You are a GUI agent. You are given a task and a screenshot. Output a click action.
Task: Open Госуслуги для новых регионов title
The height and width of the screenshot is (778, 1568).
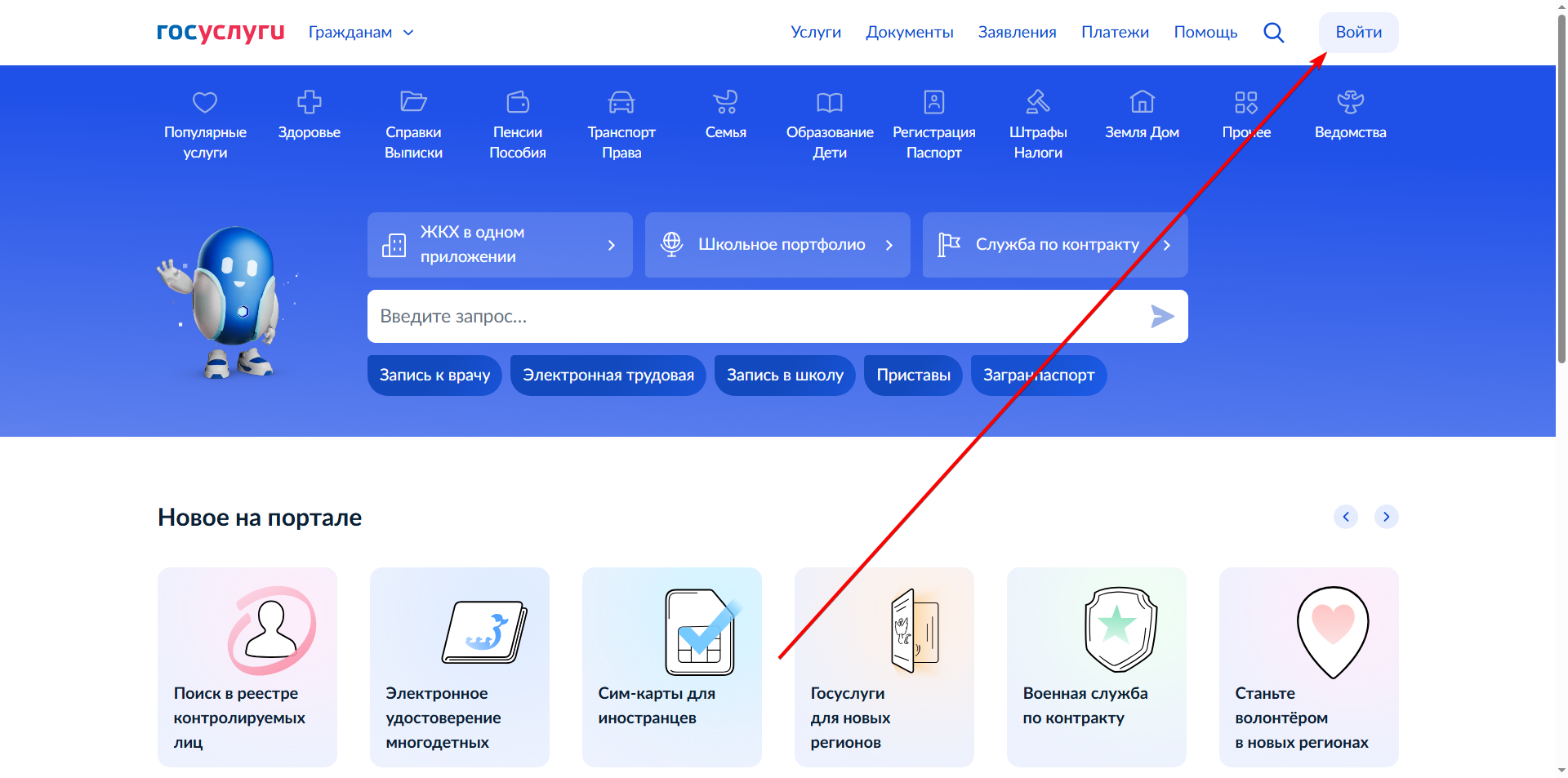point(850,718)
